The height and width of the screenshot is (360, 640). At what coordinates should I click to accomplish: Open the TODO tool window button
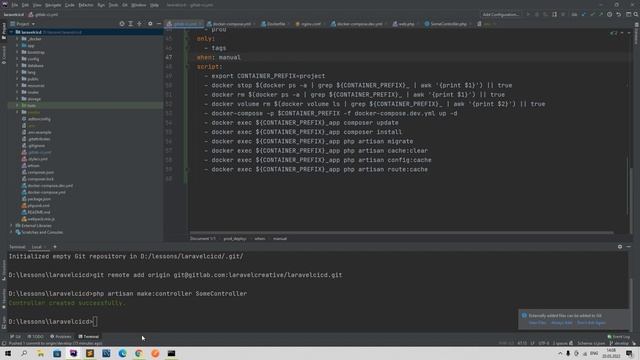tap(35, 337)
